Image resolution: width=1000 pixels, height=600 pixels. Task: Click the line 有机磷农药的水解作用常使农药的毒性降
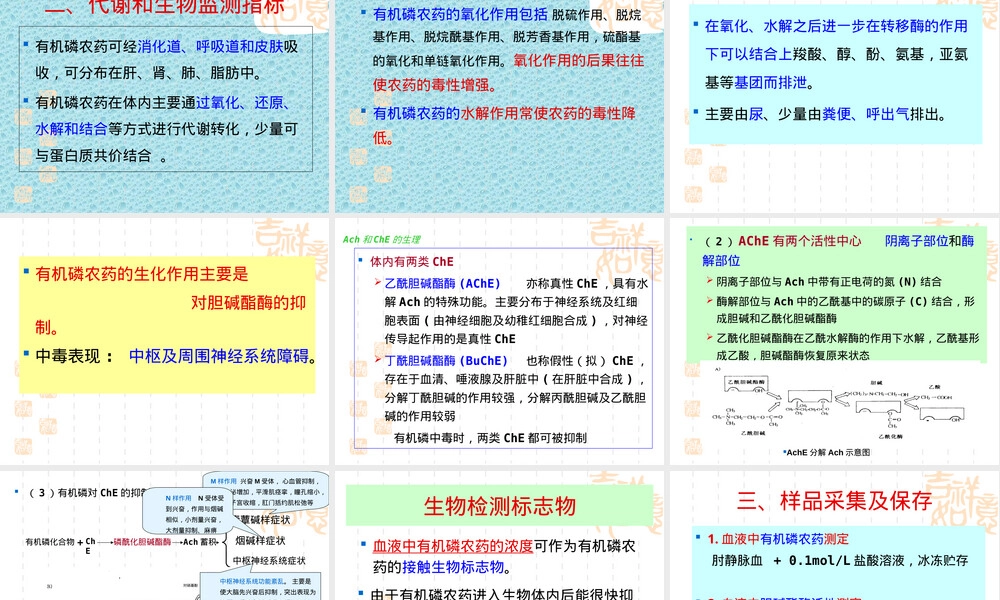pos(504,113)
